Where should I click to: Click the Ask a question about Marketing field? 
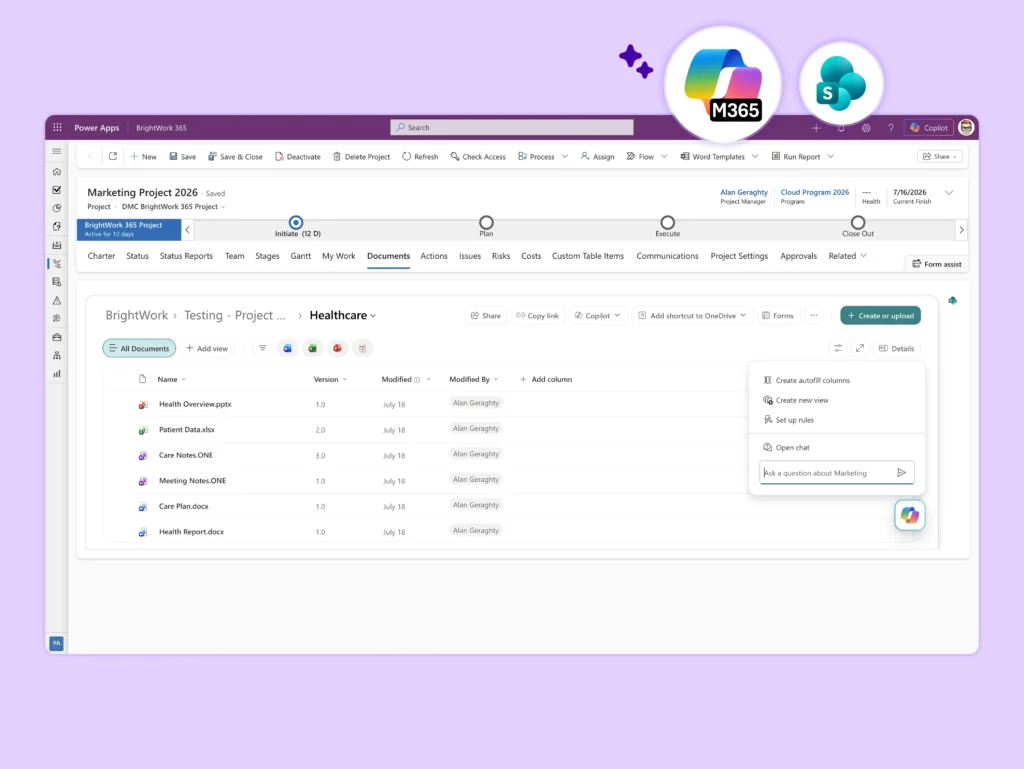(x=827, y=473)
